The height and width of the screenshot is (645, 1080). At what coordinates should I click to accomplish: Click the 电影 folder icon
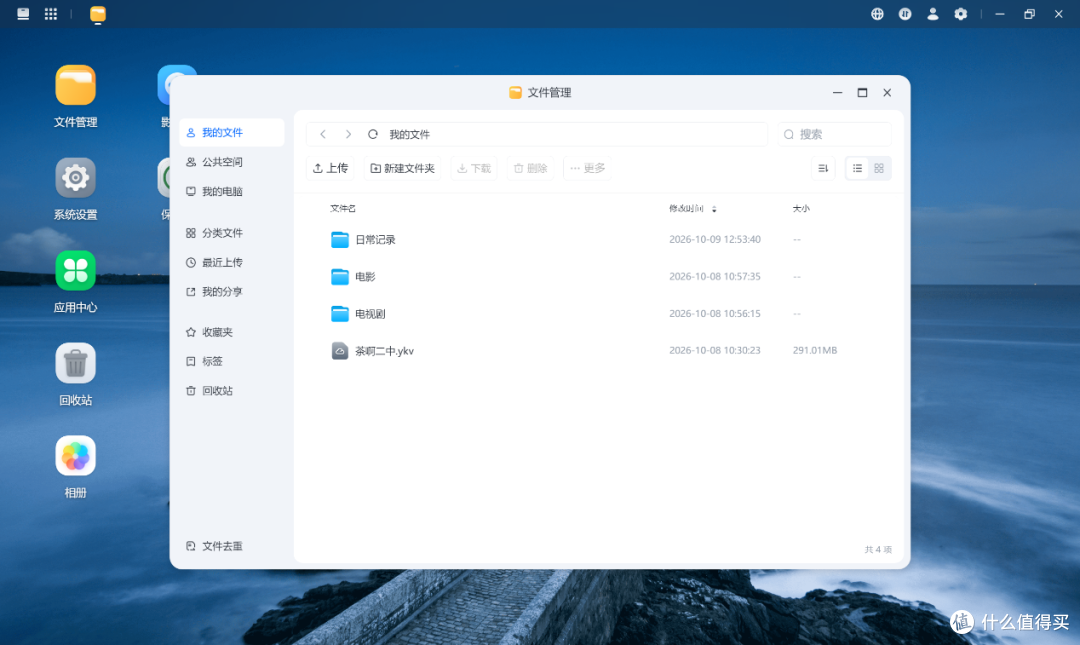pyautogui.click(x=340, y=277)
